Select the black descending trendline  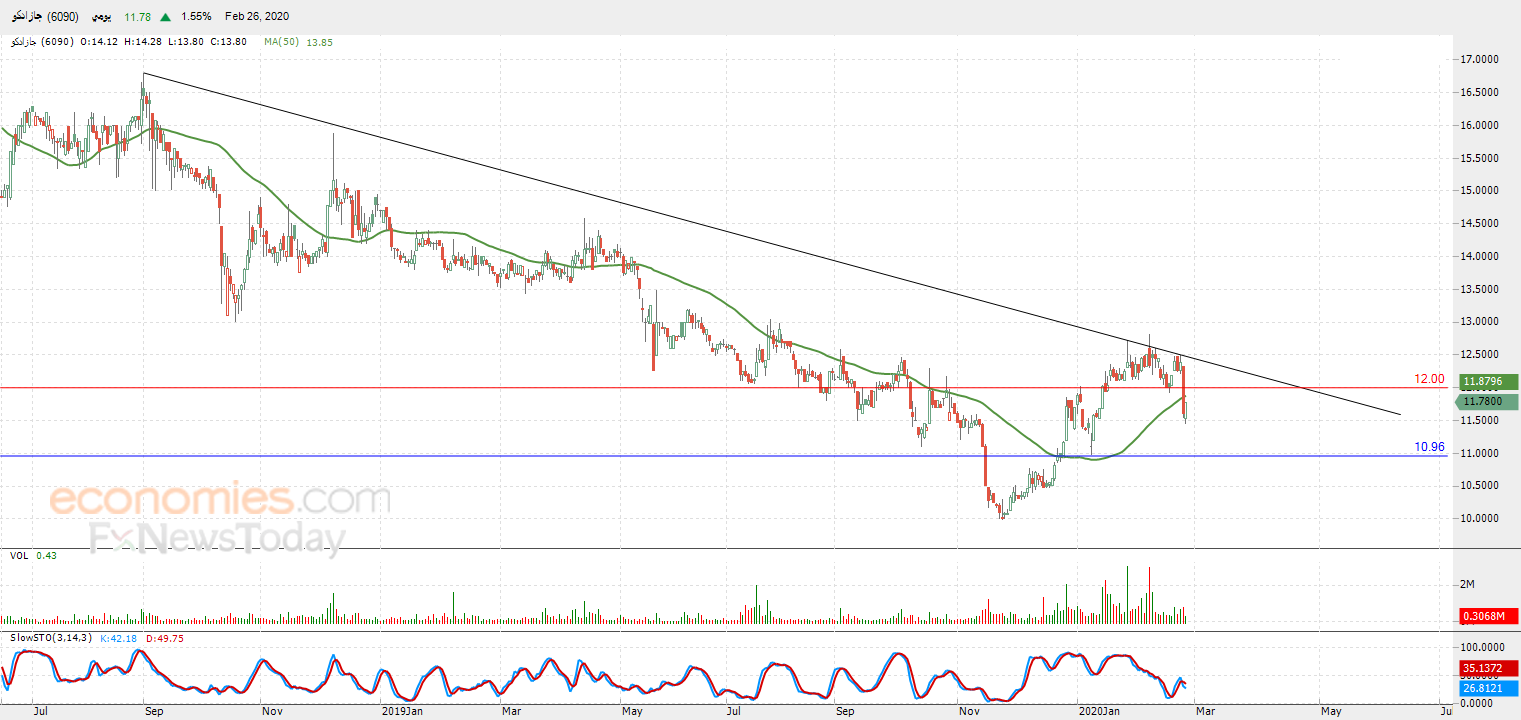point(772,244)
